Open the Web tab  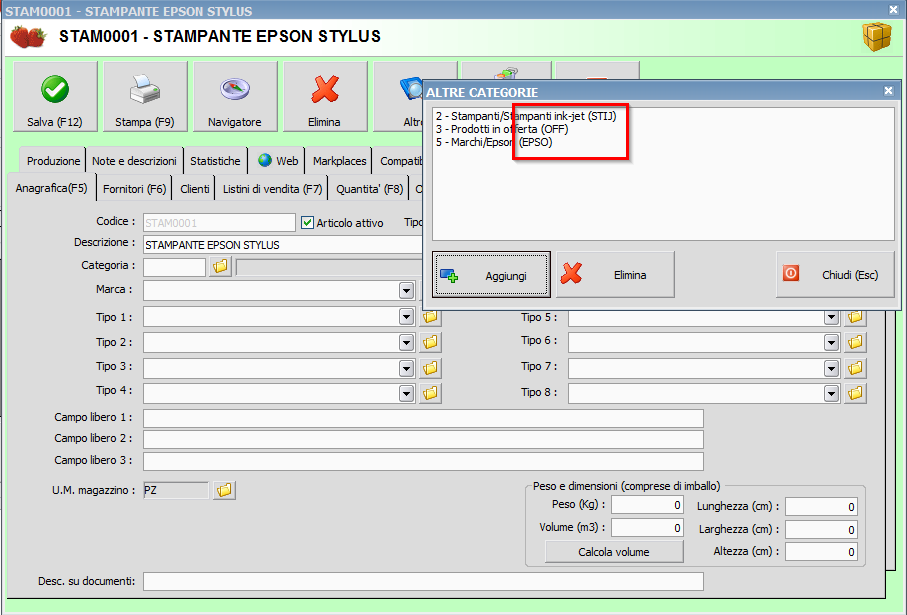point(278,161)
